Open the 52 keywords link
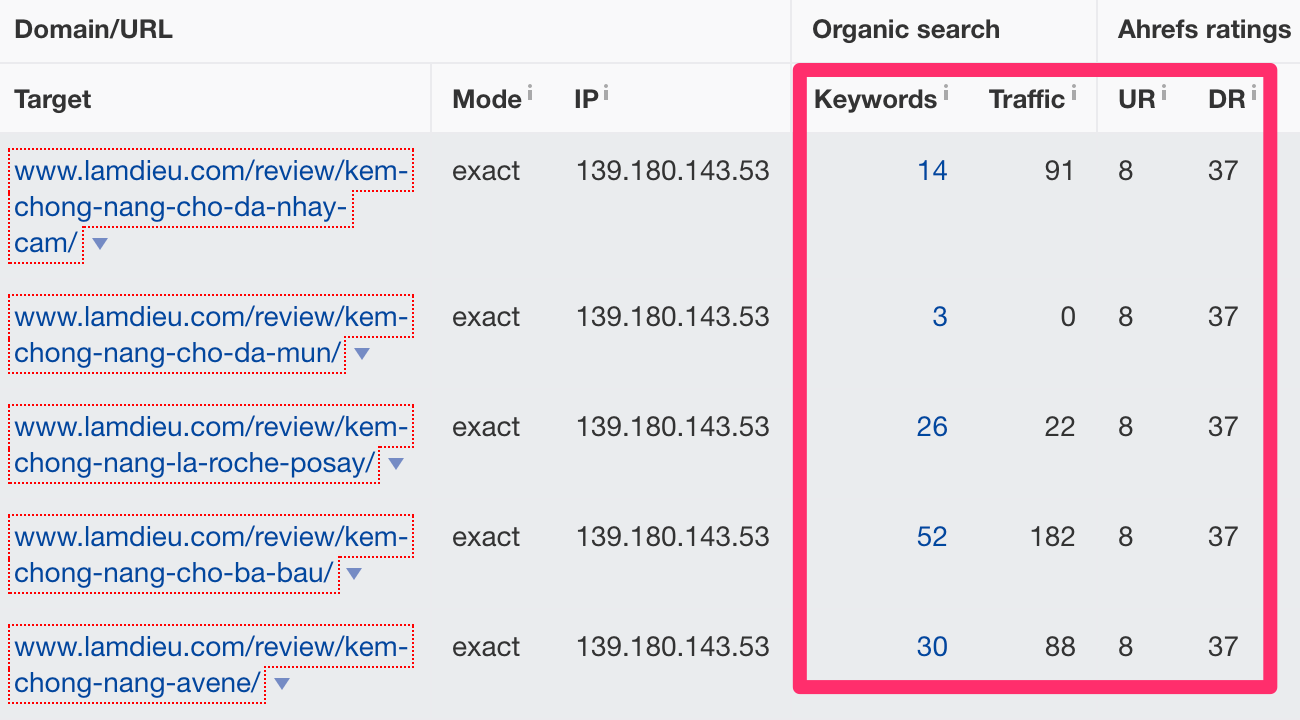Viewport: 1300px width, 720px height. pyautogui.click(x=932, y=537)
